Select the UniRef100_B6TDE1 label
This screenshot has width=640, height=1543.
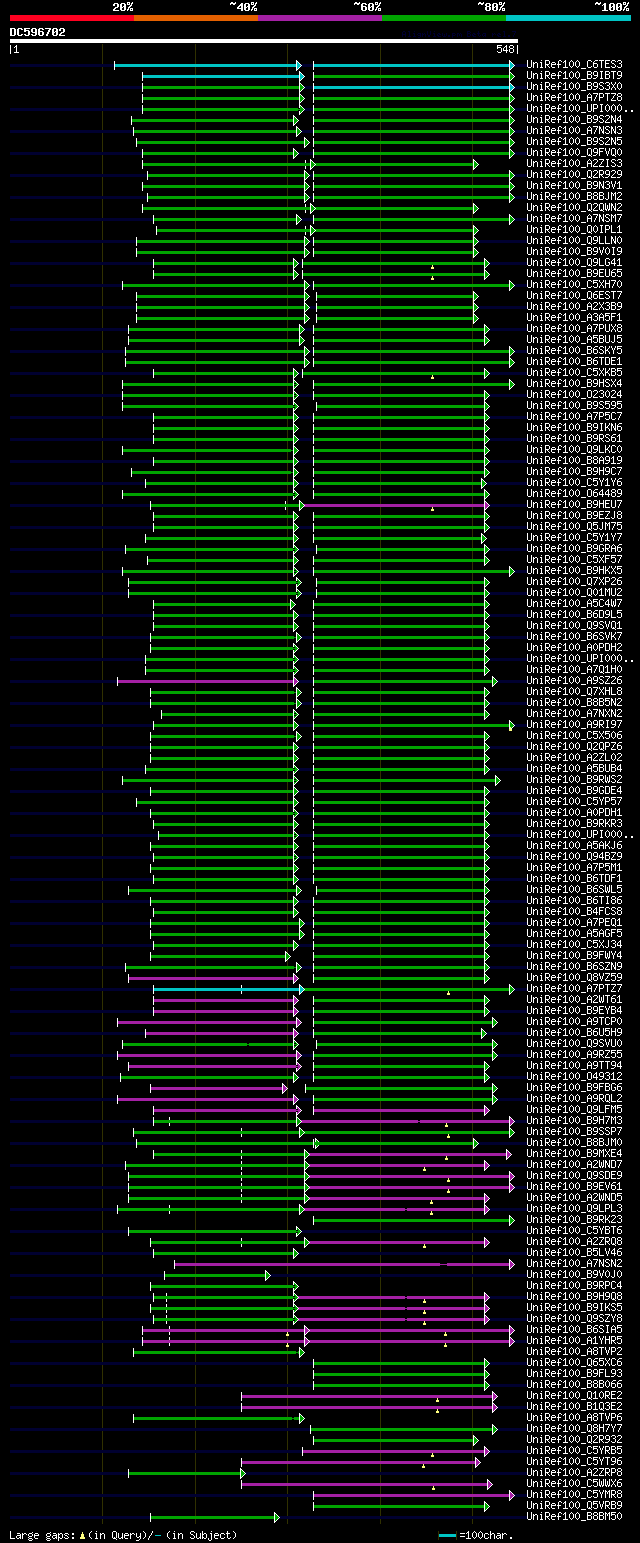click(x=574, y=362)
